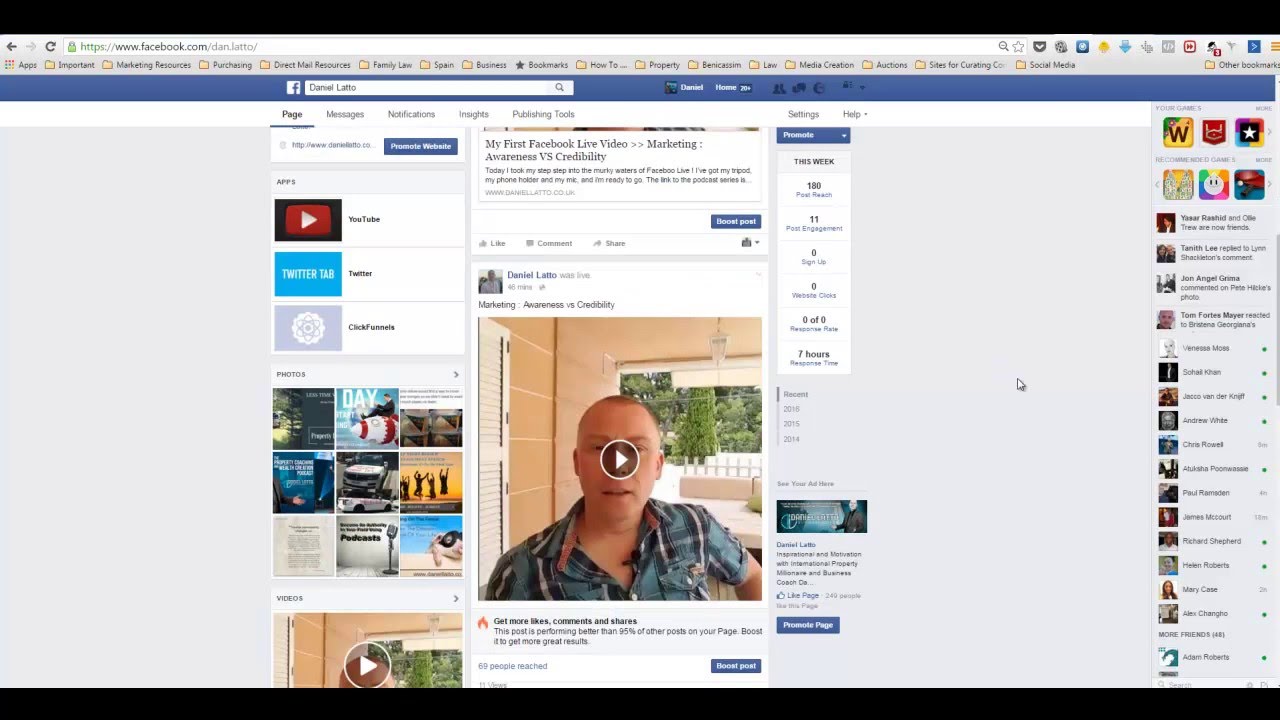Open the post-as-page selector dropdown

(750, 243)
